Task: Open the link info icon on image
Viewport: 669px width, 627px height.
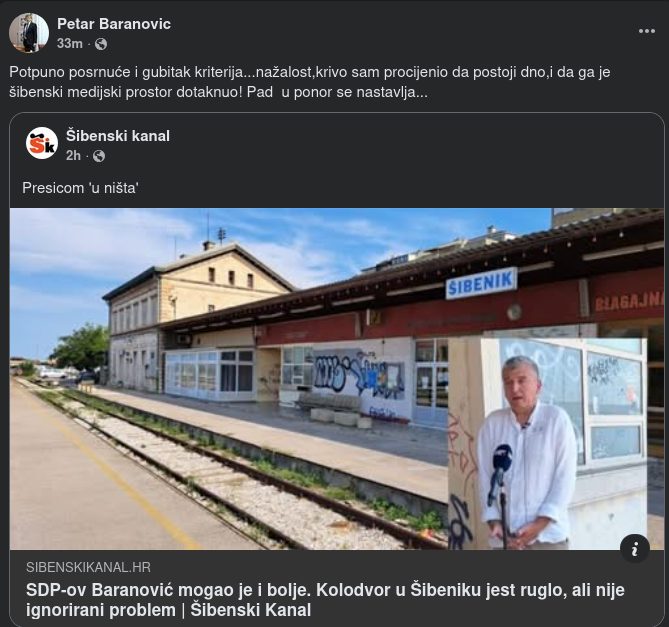Action: point(635,549)
